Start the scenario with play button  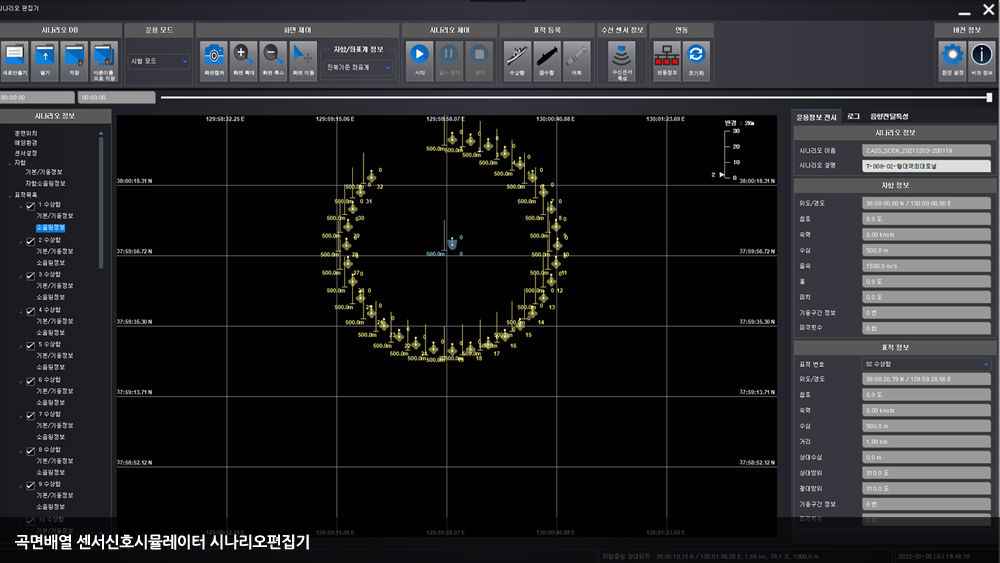pyautogui.click(x=419, y=61)
